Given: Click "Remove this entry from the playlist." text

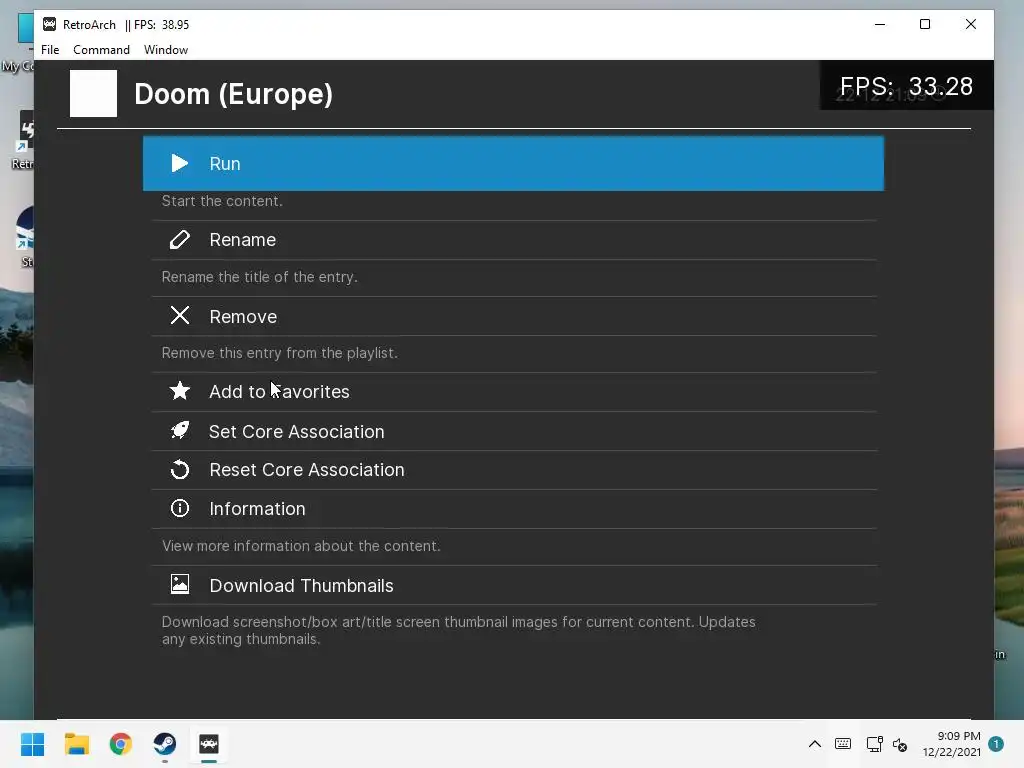Looking at the screenshot, I should pos(280,353).
